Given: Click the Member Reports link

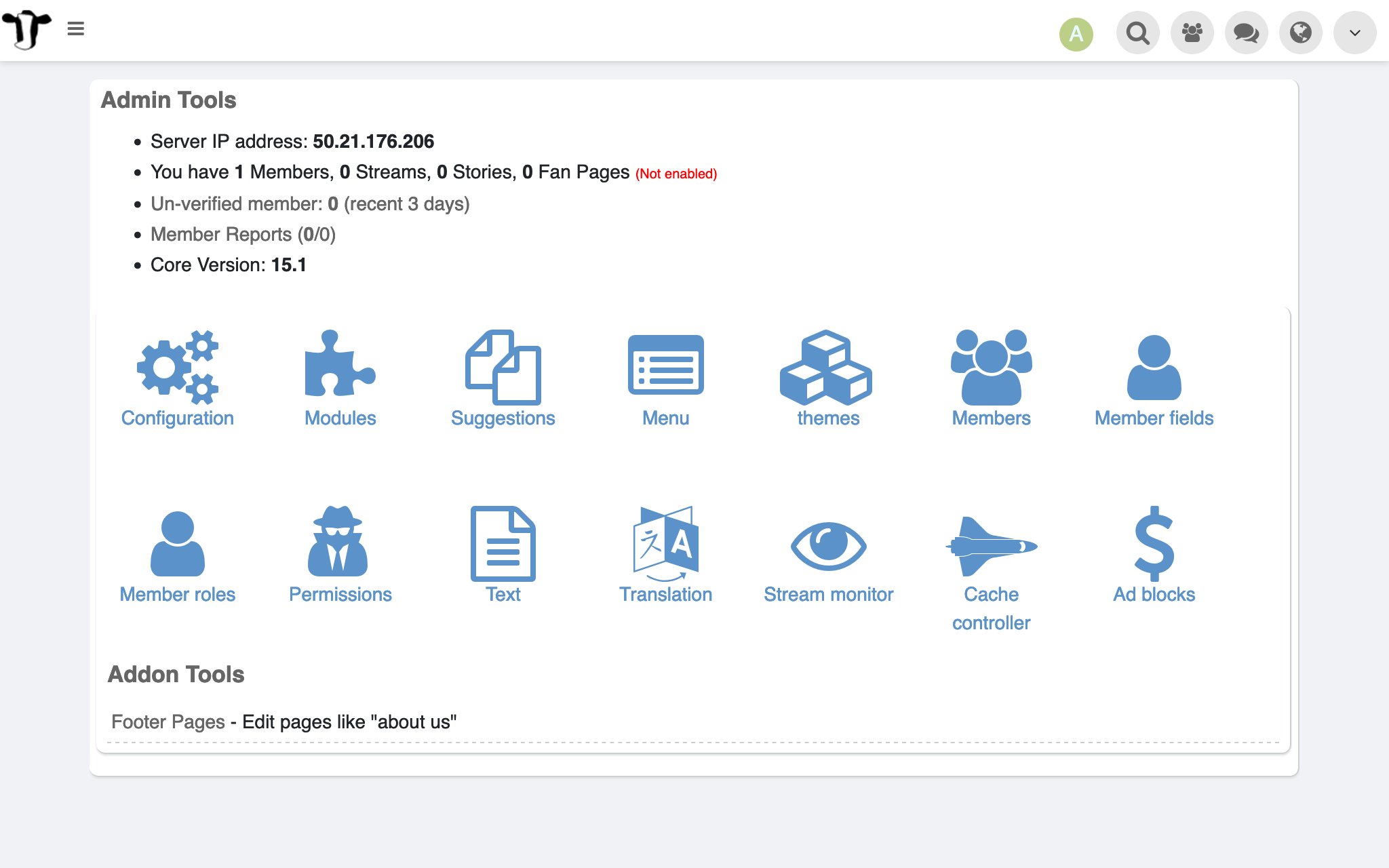Looking at the screenshot, I should pos(221,235).
